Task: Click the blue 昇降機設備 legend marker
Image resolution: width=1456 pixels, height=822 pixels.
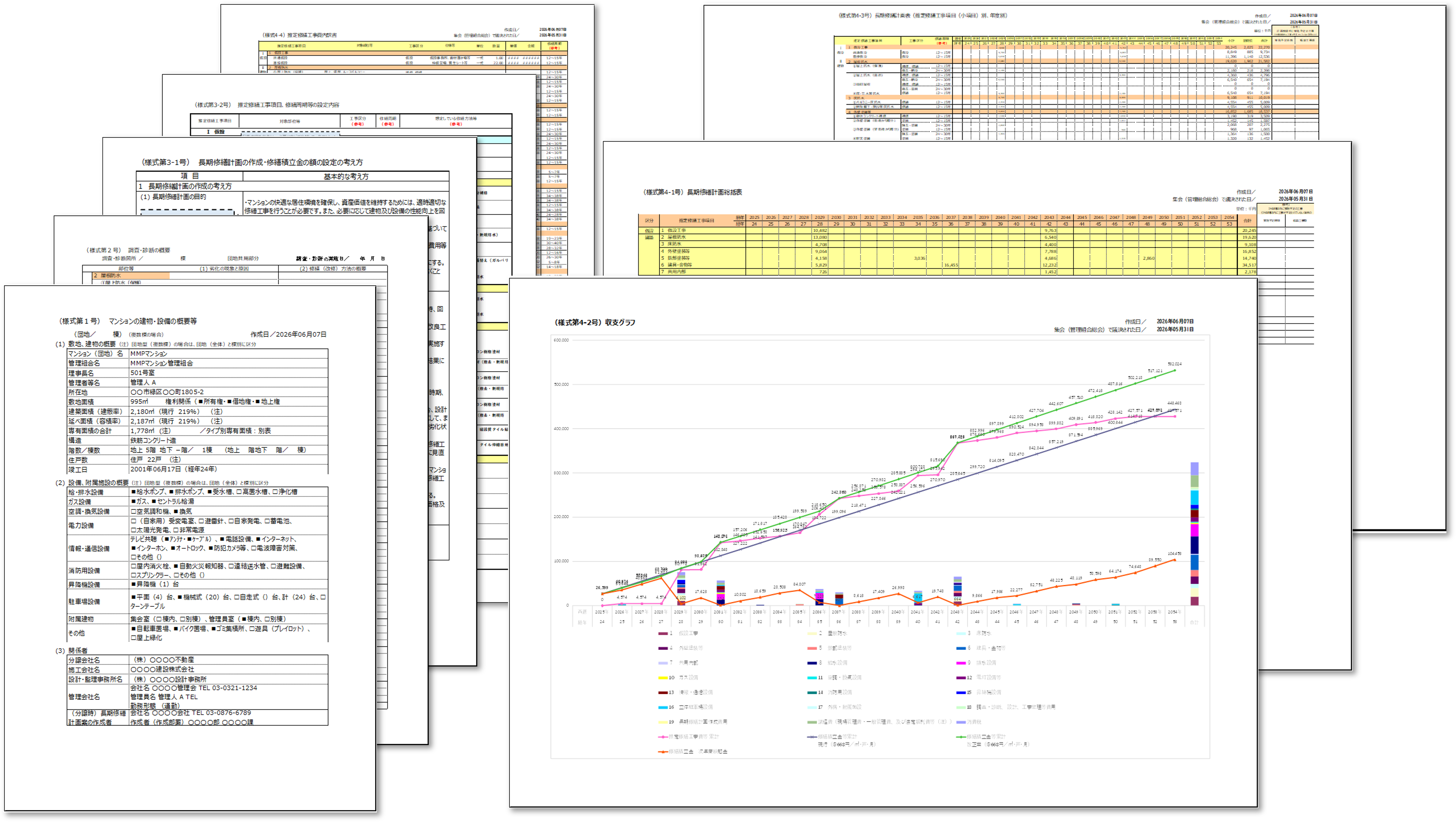Action: tap(961, 692)
